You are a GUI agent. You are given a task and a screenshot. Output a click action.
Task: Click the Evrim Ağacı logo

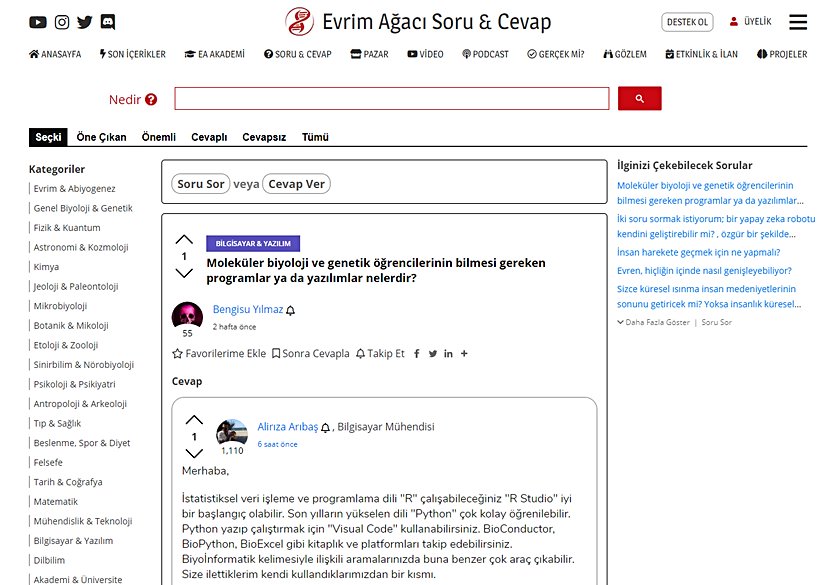click(299, 22)
